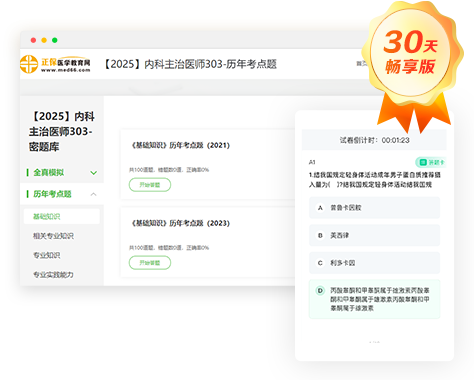The height and width of the screenshot is (380, 474).
Task: Start answering the 2023 基础知识 paper
Action: point(150,263)
